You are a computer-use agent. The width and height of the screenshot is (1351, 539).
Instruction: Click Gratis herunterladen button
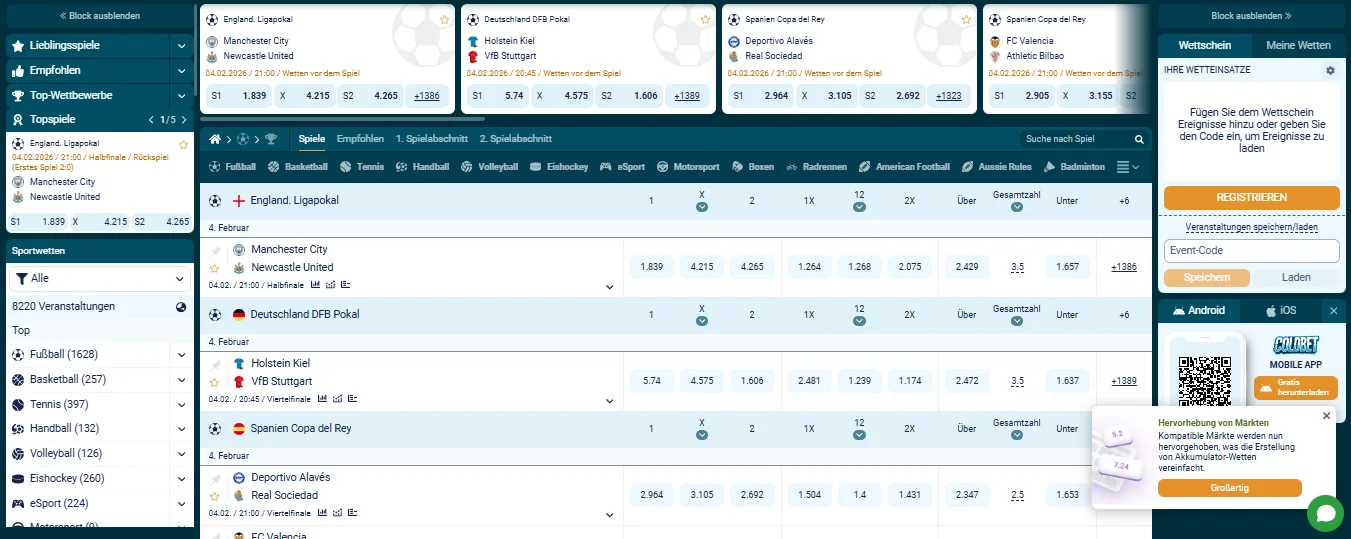(x=1296, y=388)
